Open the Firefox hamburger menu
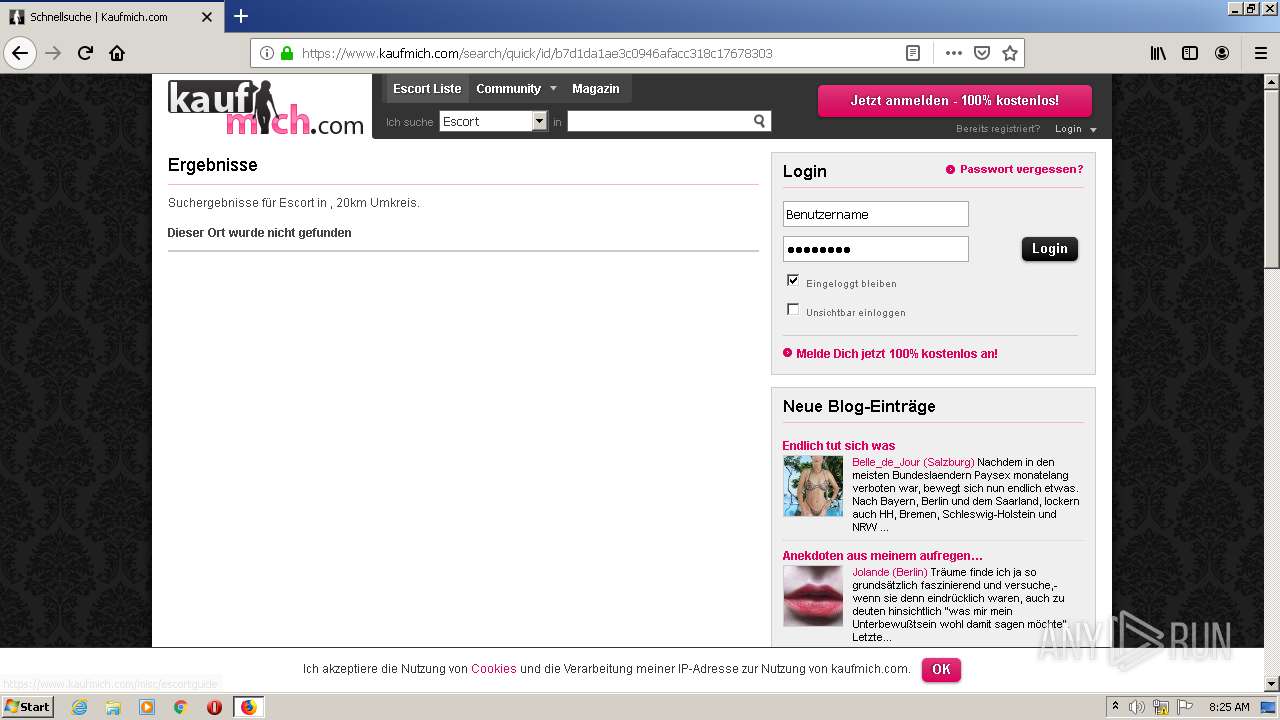Image resolution: width=1280 pixels, height=720 pixels. pos(1260,53)
